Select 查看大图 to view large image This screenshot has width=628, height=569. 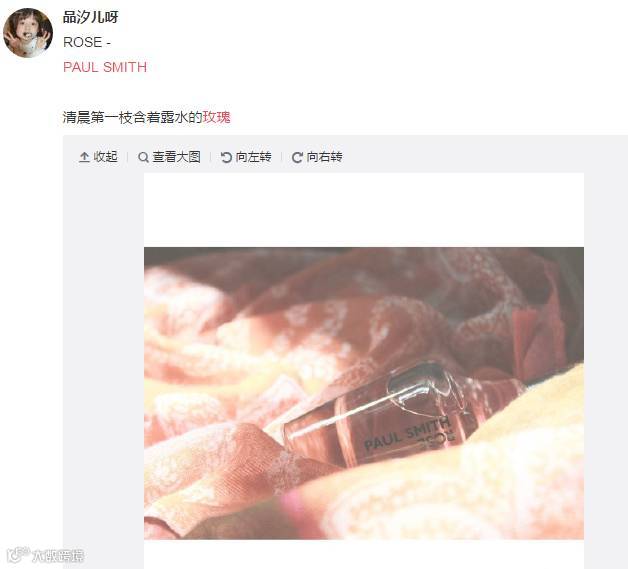click(169, 157)
